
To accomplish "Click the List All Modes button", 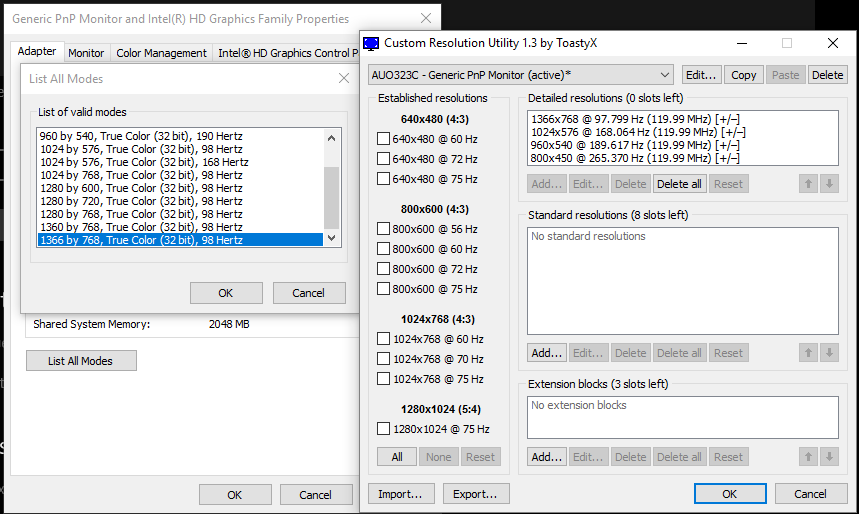I will (81, 361).
